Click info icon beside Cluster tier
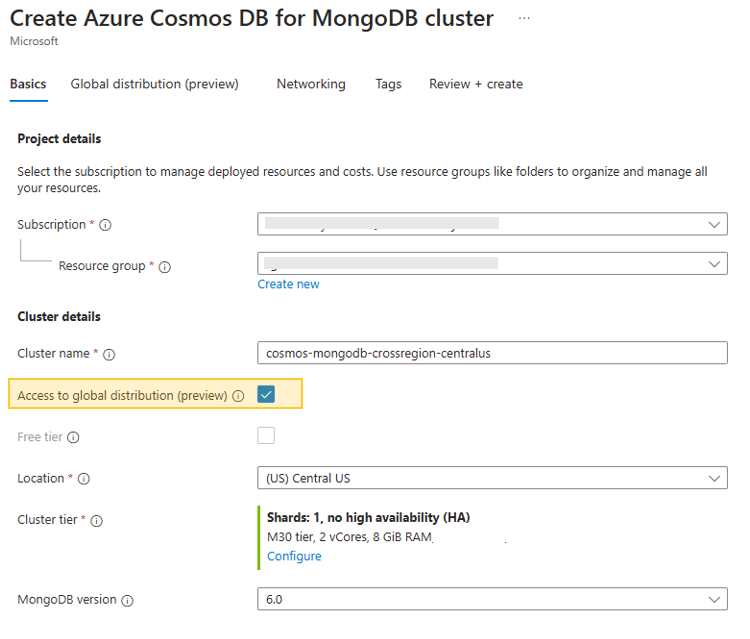 [x=96, y=520]
